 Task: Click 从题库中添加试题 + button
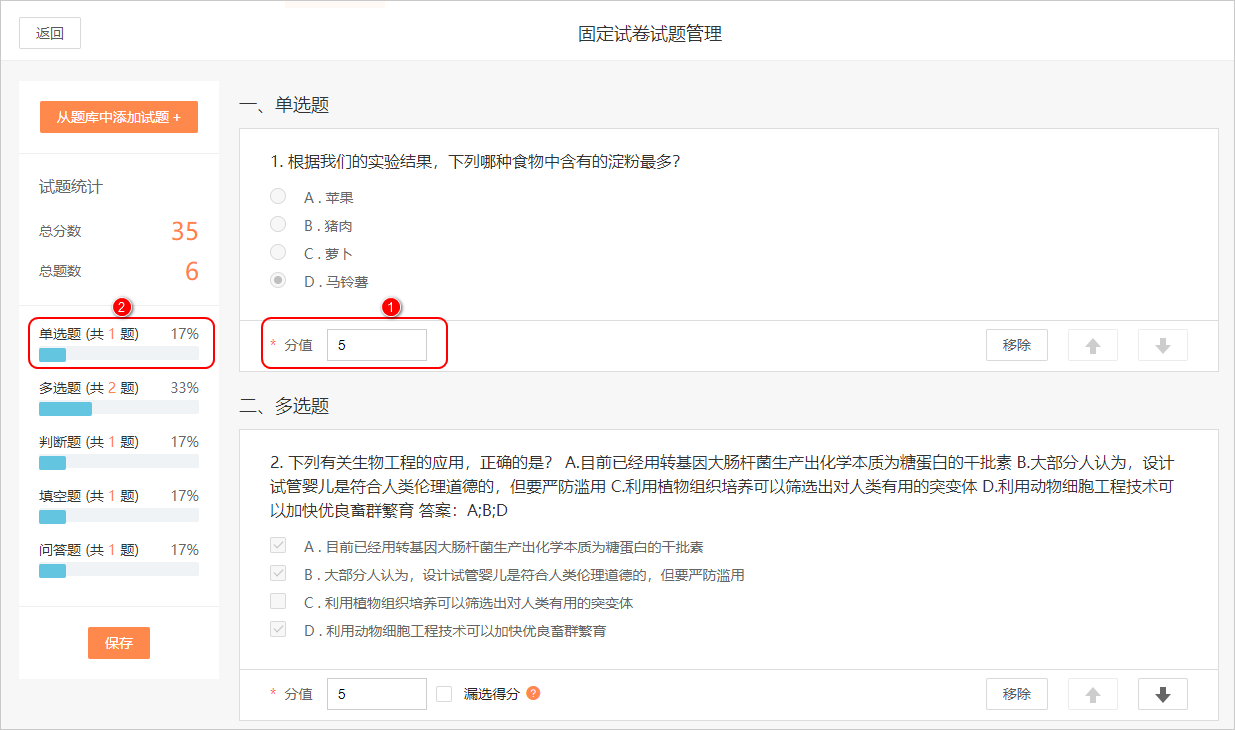119,117
